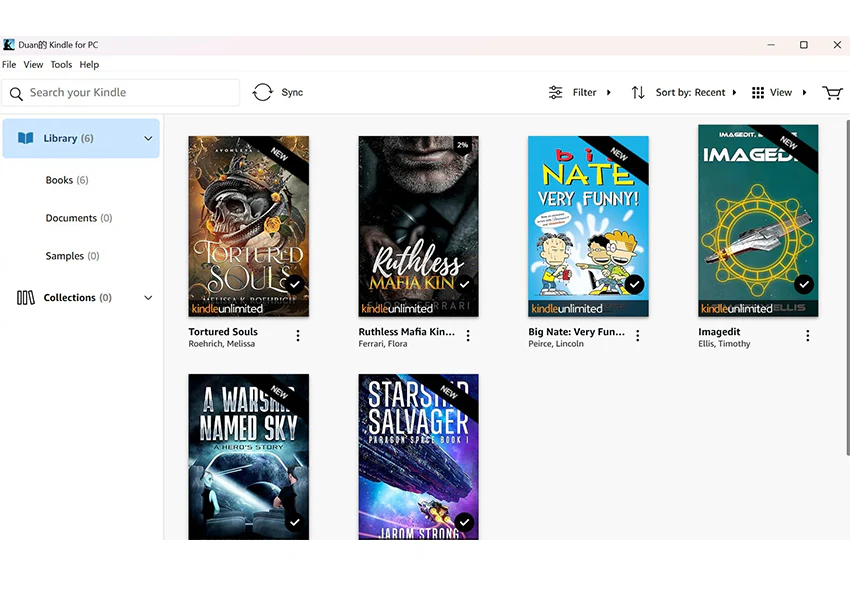Open the shopping cart store icon
The height and width of the screenshot is (606, 850).
coord(832,93)
